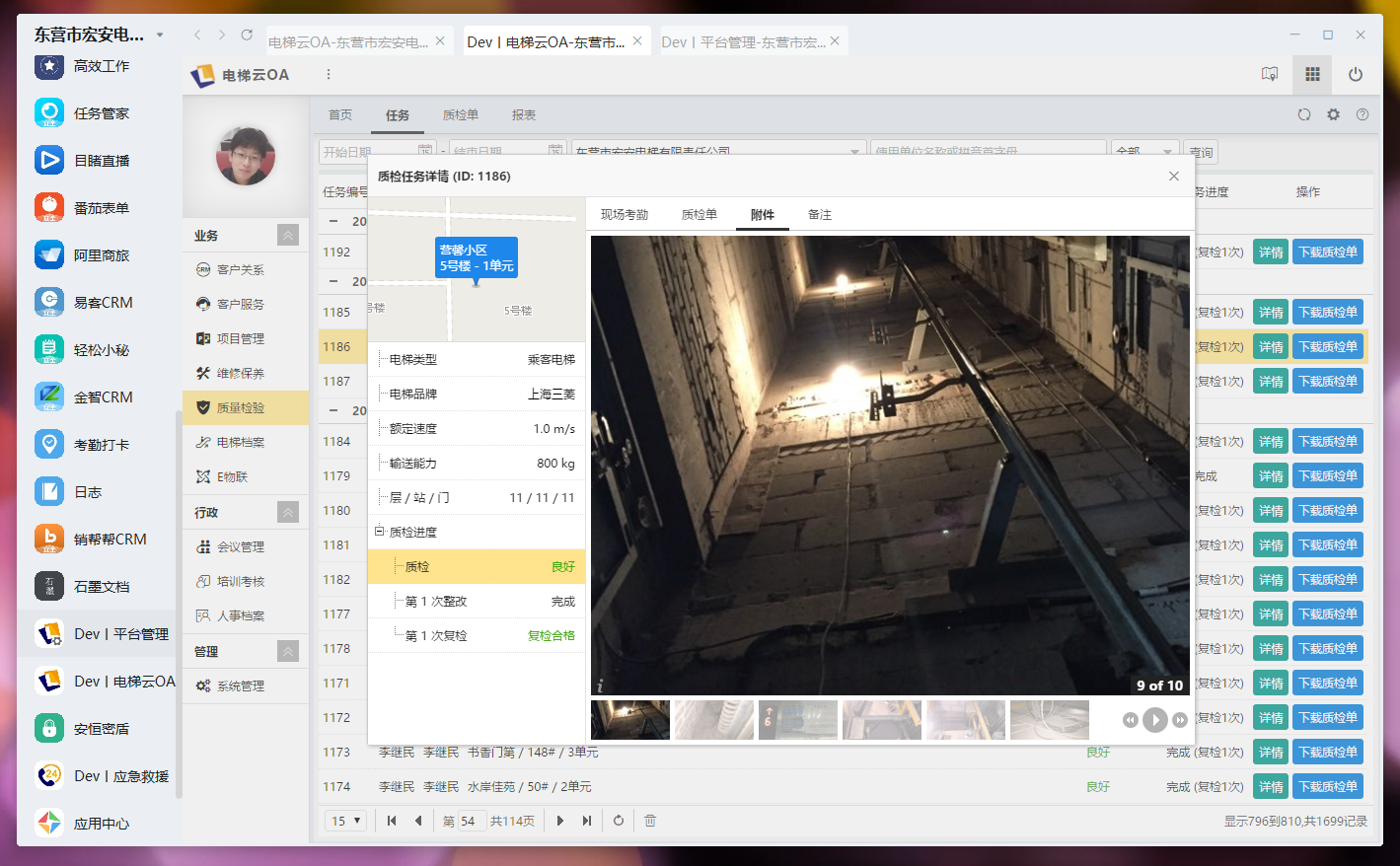Open settings gear beside refresh icon
This screenshot has width=1400, height=866.
[x=1333, y=114]
